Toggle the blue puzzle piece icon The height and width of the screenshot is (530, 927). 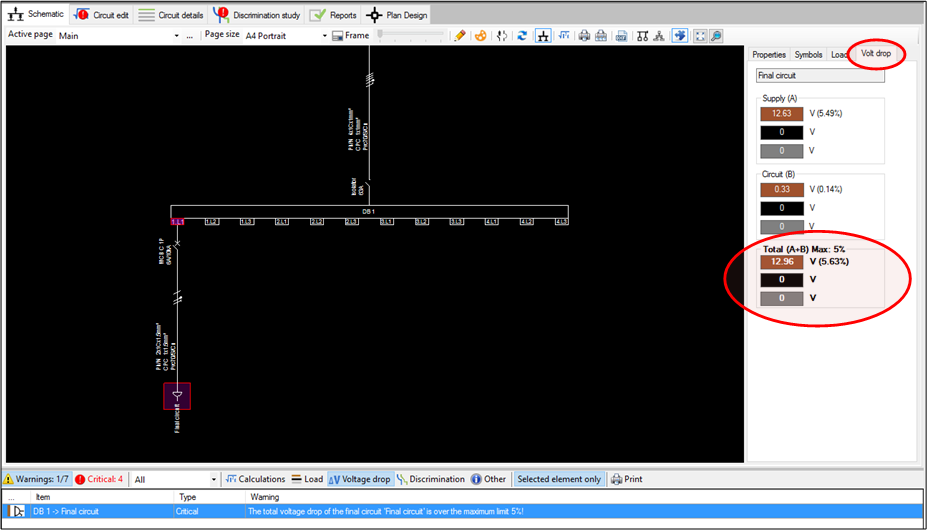click(680, 35)
